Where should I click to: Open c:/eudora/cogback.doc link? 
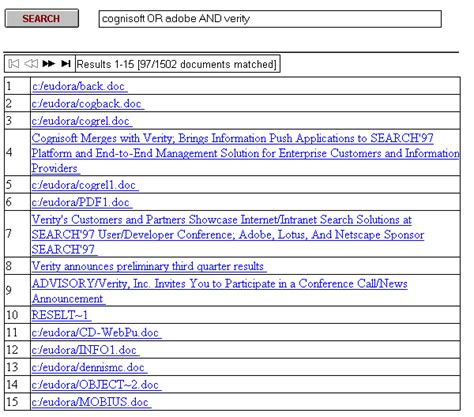pos(88,104)
